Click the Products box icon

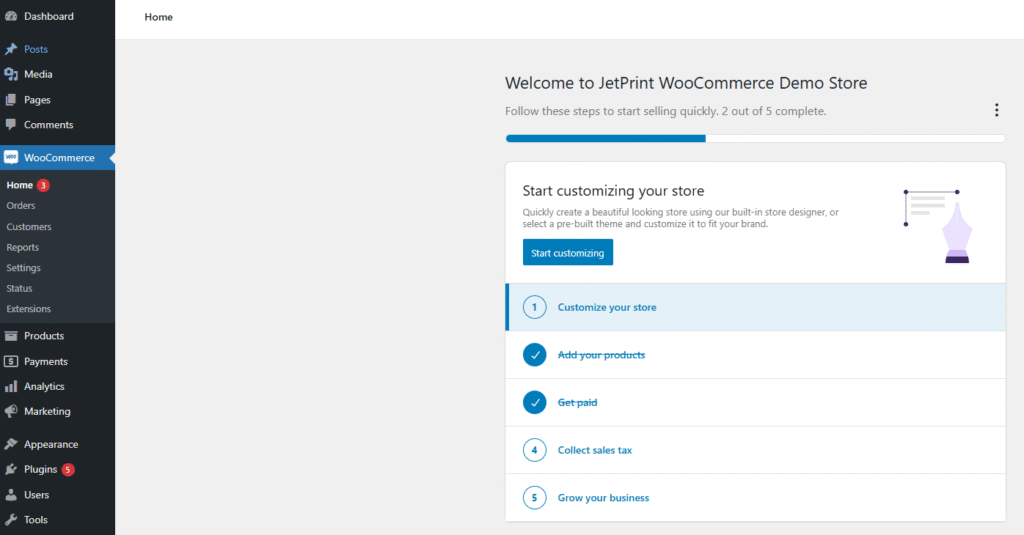[11, 336]
